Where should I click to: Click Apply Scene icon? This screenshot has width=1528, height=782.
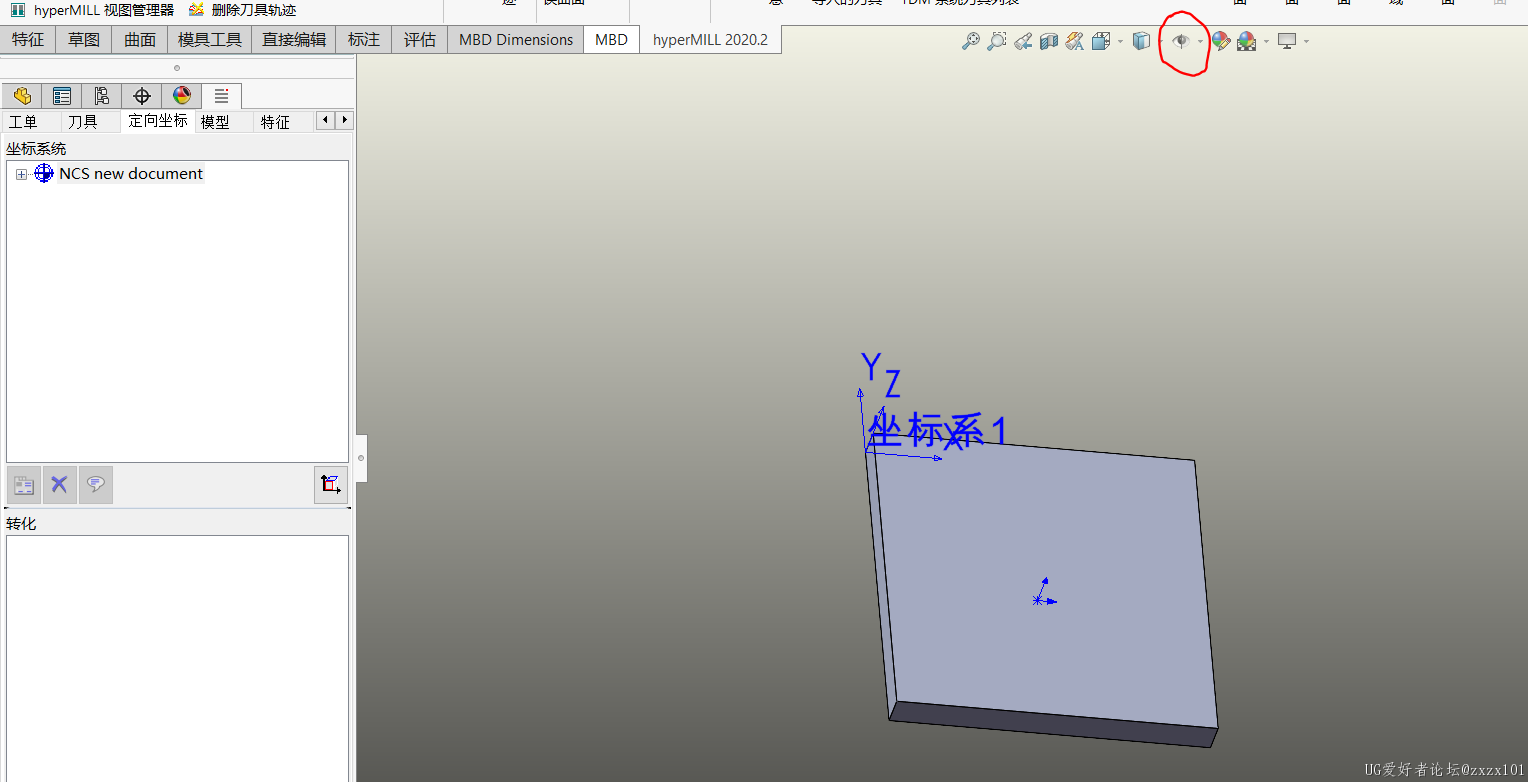point(1247,41)
